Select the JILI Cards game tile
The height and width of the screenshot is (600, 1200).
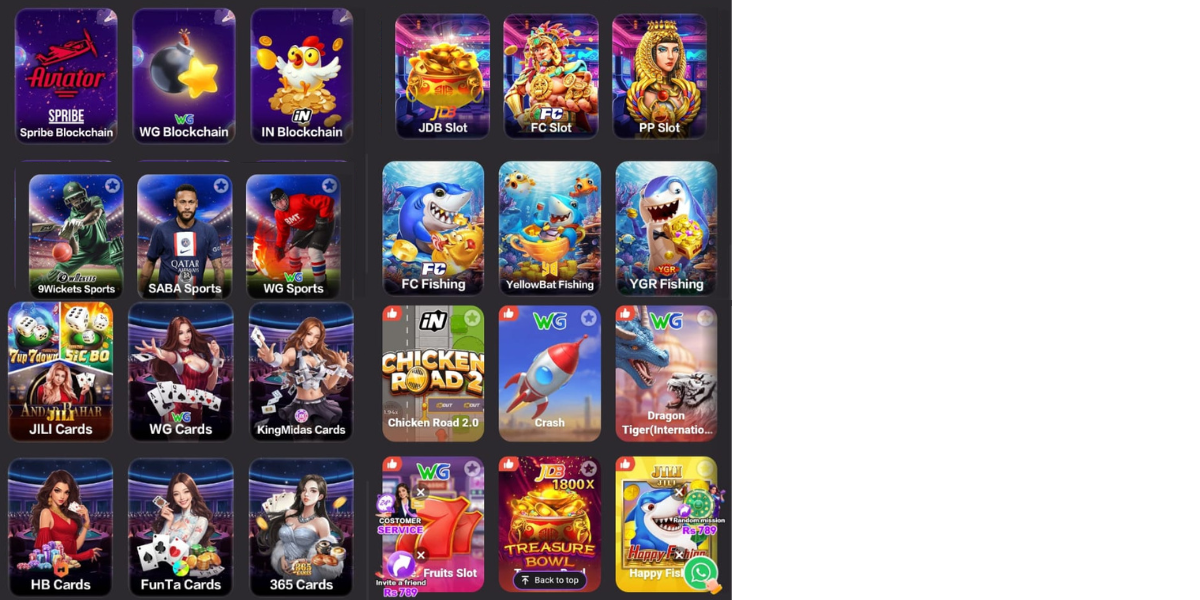60,372
